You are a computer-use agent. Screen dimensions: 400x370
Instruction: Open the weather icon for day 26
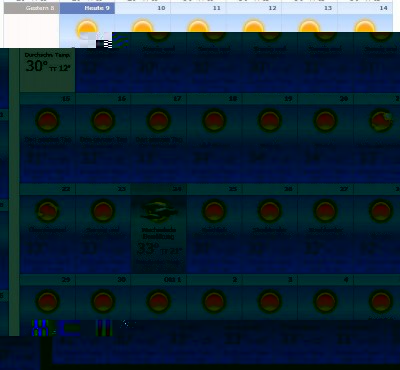click(x=270, y=211)
